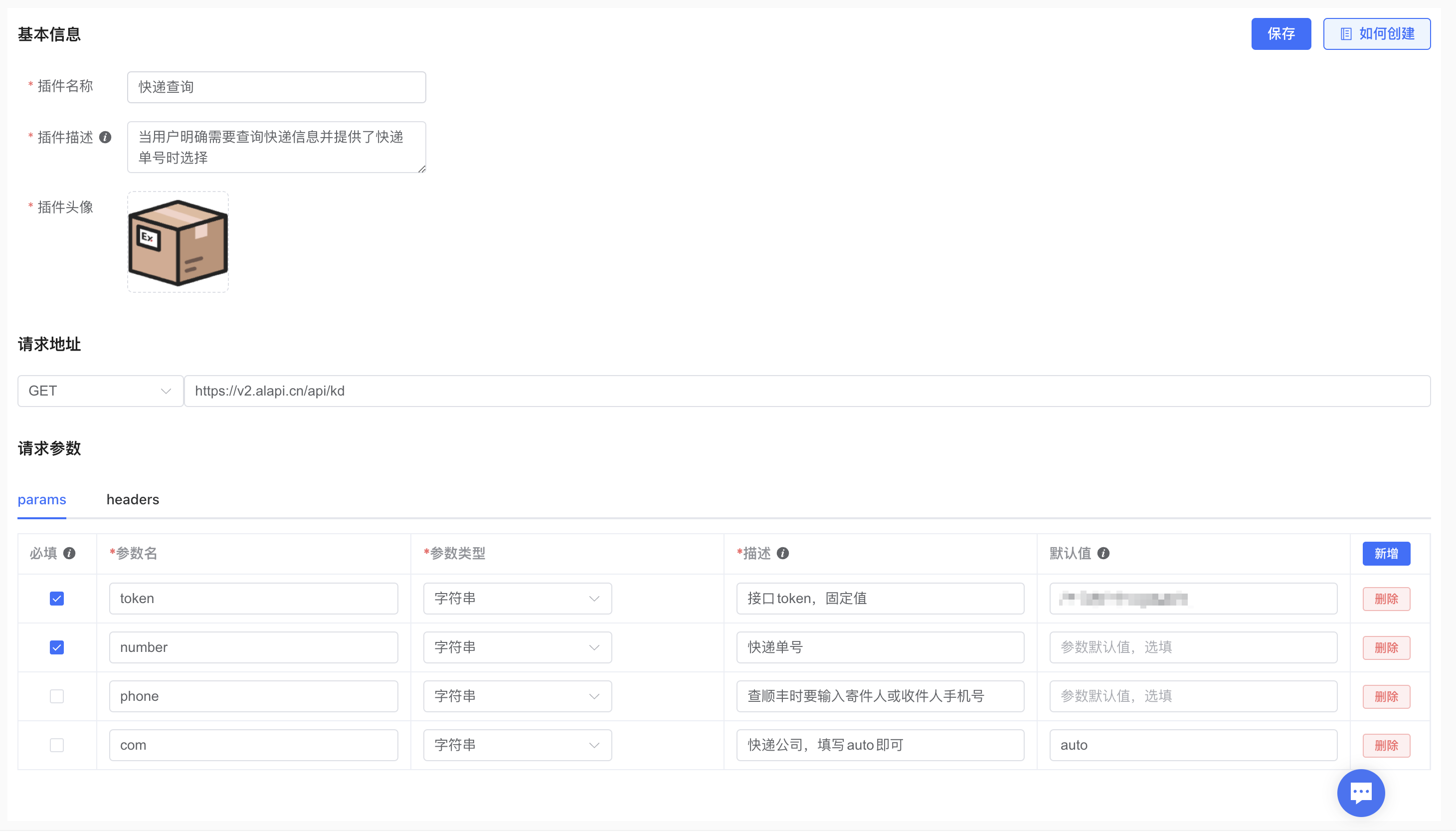Click the document icon in 如何创建 button
The height and width of the screenshot is (832, 1456).
[1346, 34]
